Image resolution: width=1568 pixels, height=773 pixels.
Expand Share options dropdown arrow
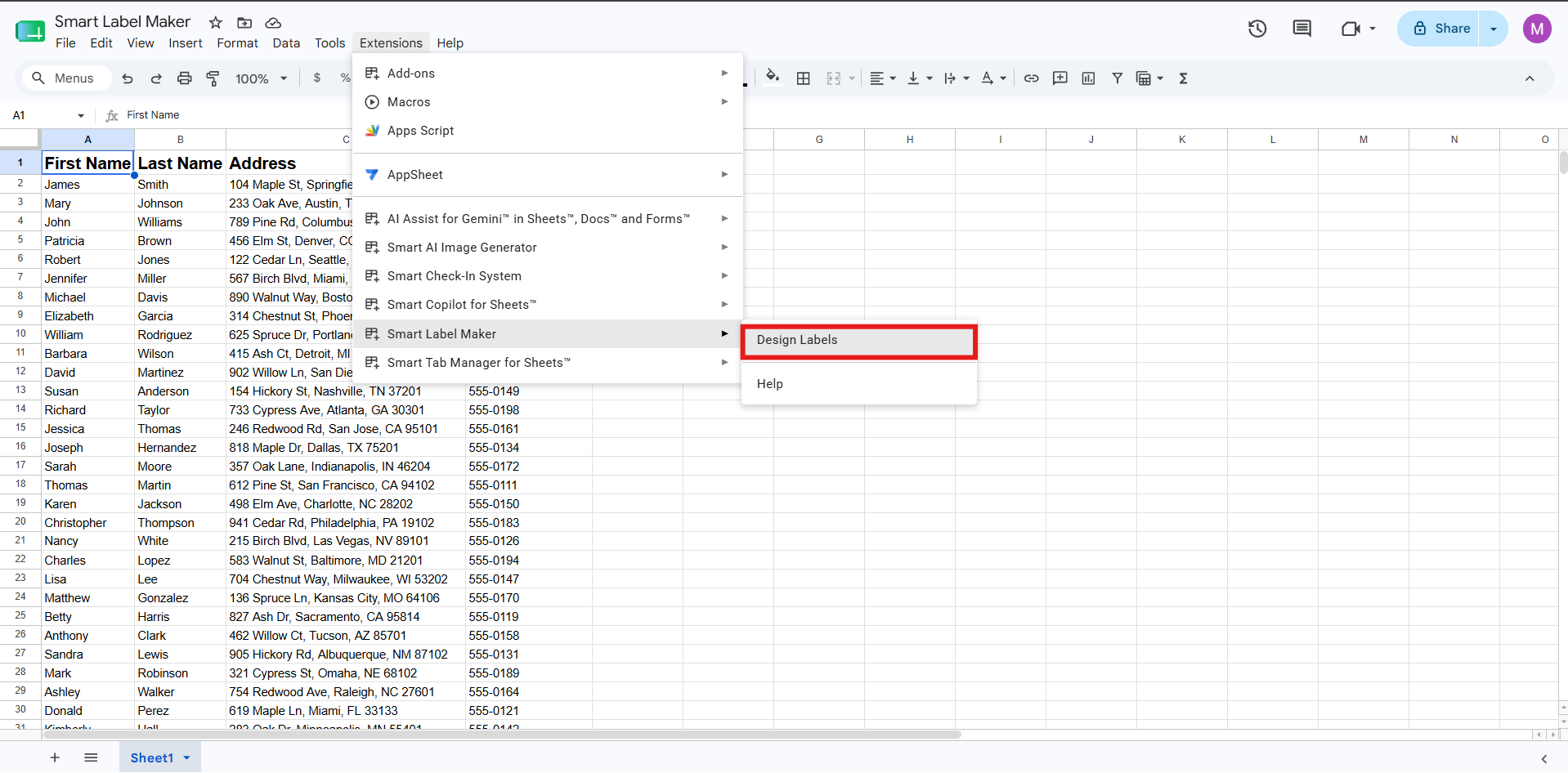[x=1494, y=29]
